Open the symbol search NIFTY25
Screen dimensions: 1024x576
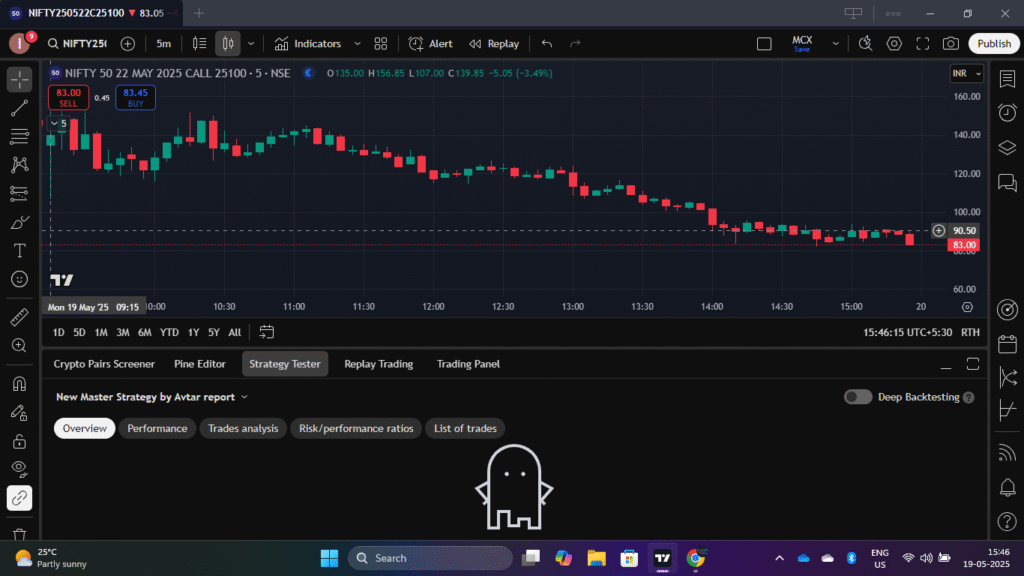coord(77,44)
